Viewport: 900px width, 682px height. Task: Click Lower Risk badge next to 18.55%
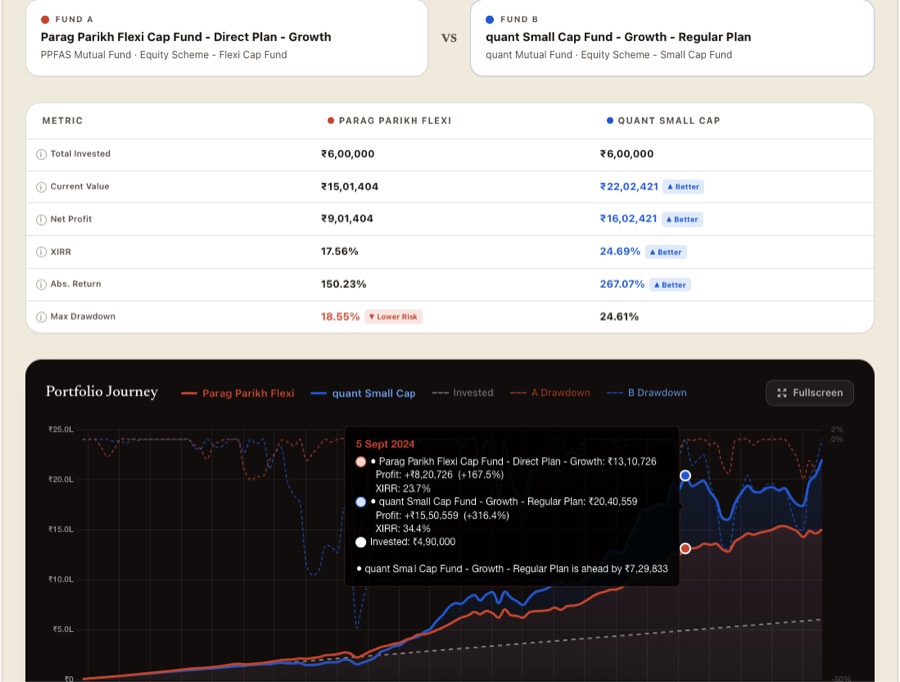[393, 317]
